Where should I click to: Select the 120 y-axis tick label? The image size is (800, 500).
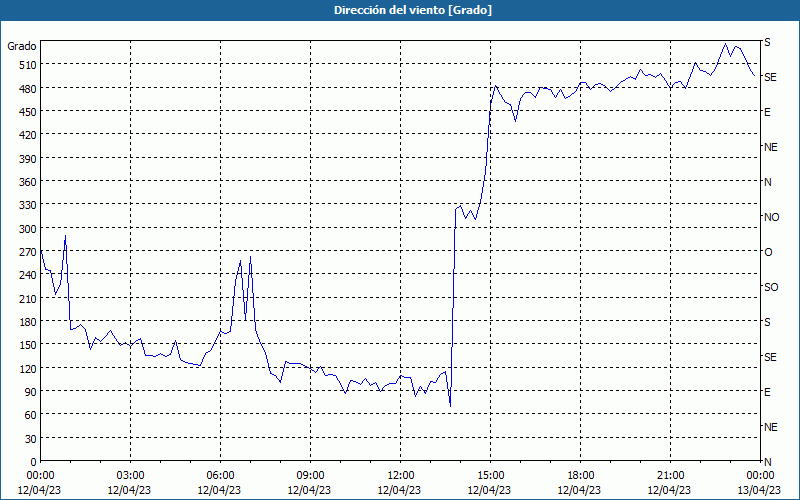[29, 369]
